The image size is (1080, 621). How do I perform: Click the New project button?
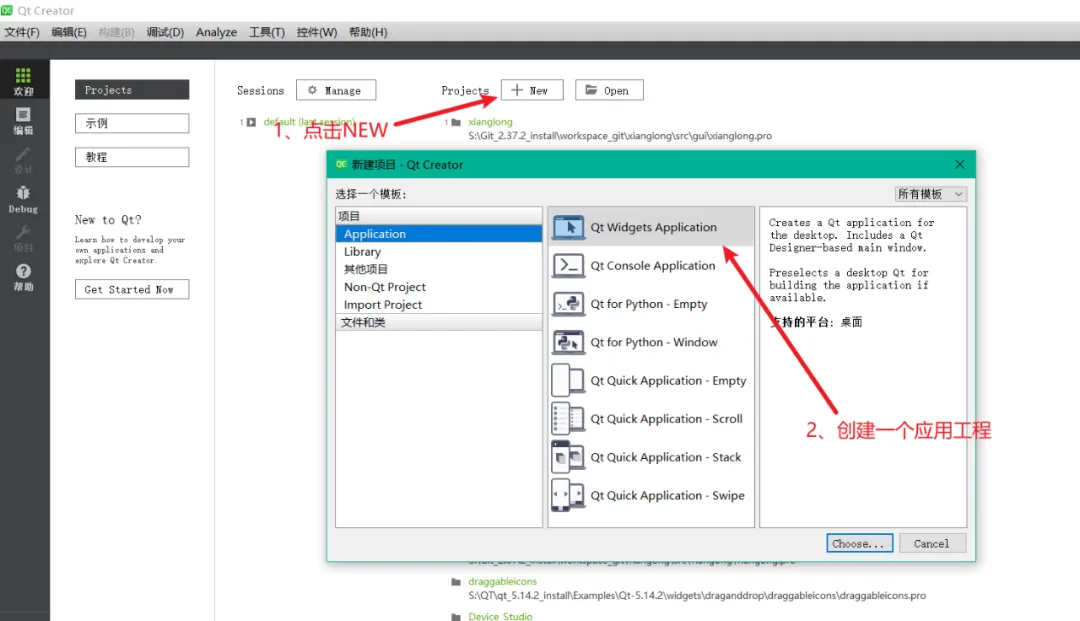coord(532,90)
